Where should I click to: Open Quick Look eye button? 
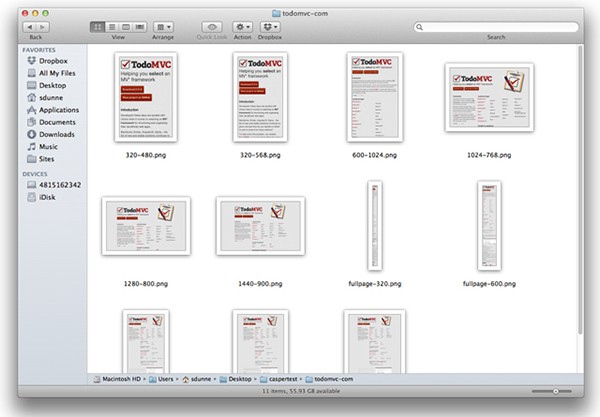click(x=212, y=26)
